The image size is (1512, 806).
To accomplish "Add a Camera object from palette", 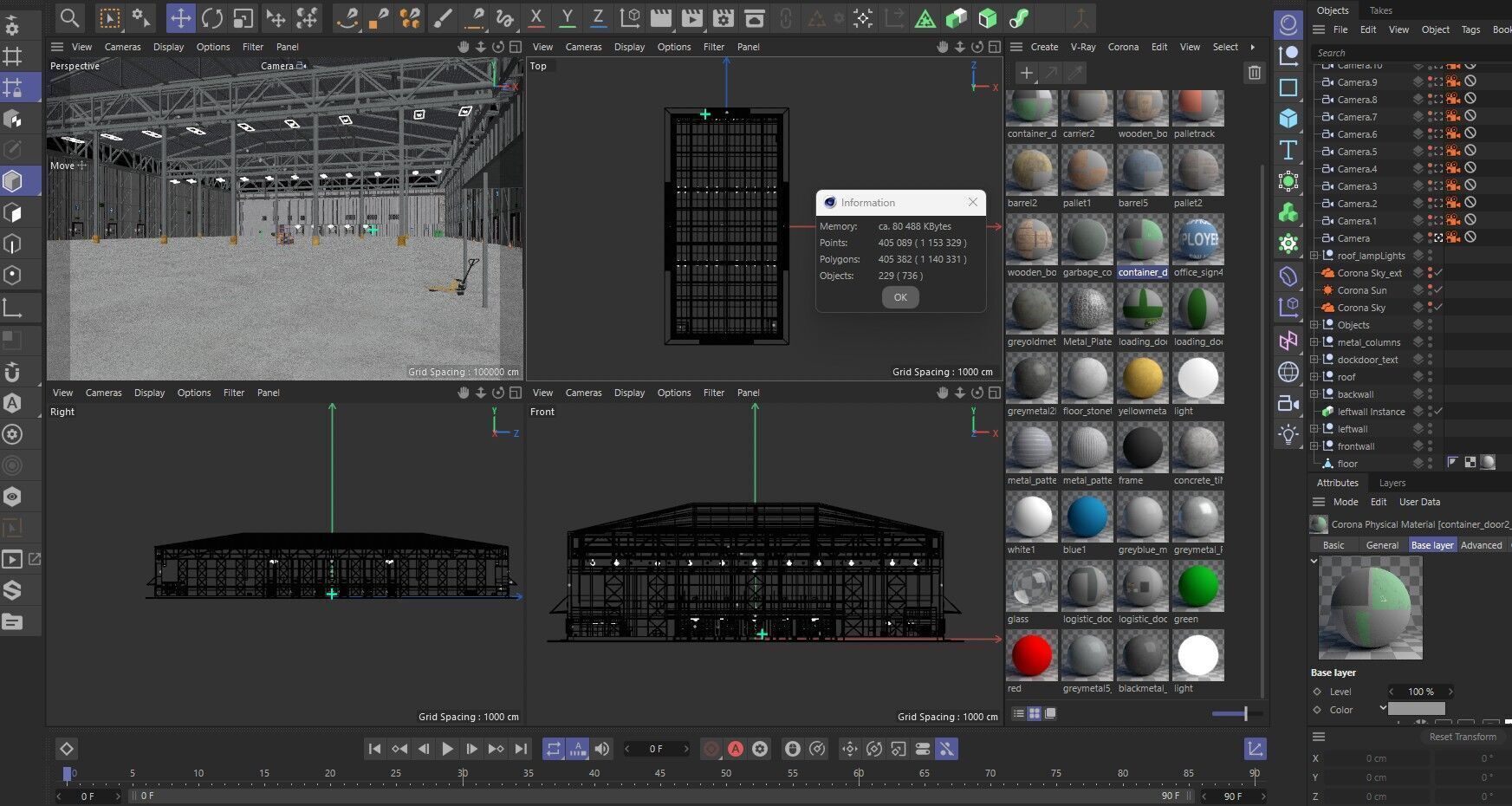I will [x=1288, y=403].
